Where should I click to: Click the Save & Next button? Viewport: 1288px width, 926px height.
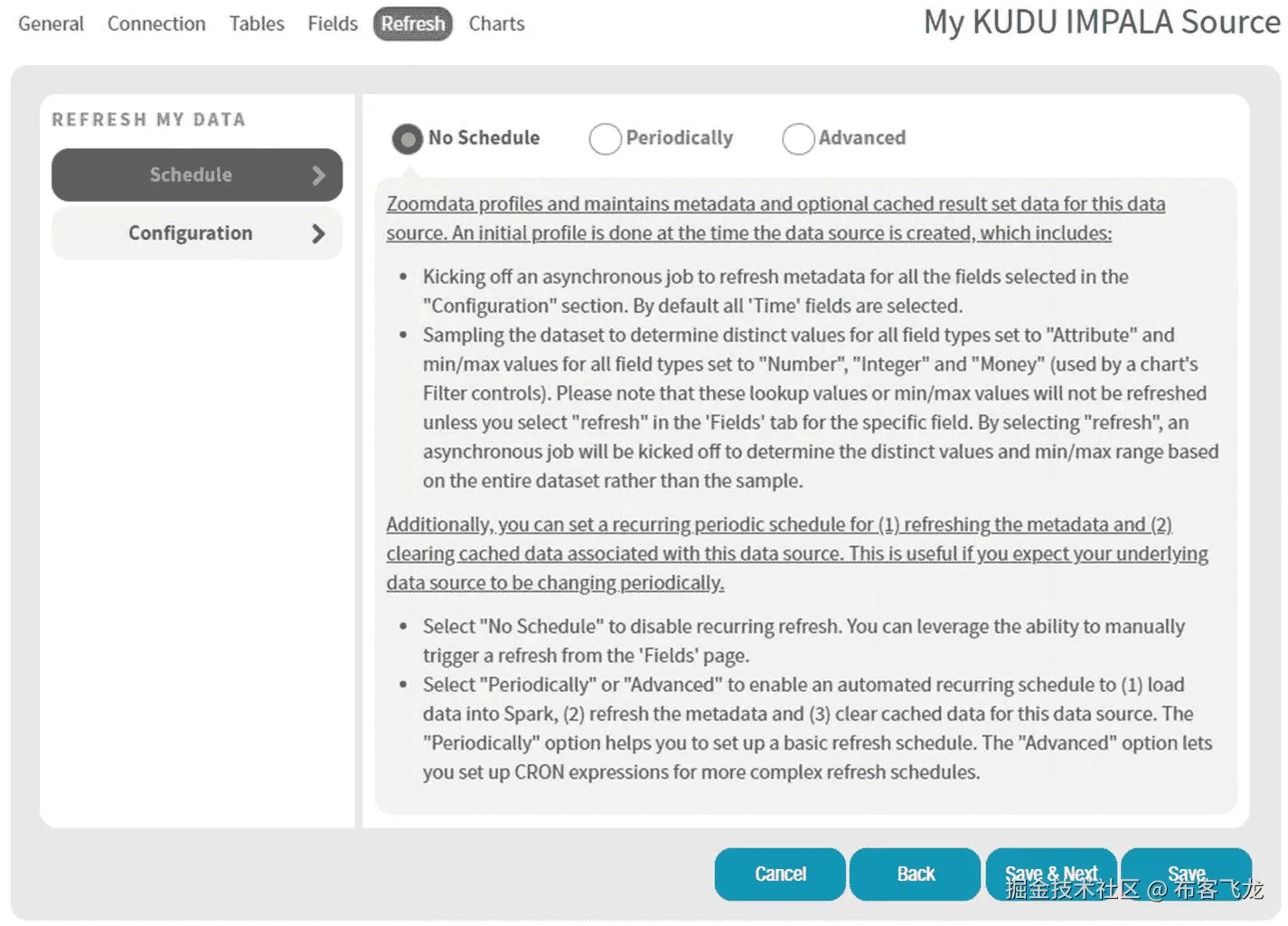(x=1051, y=874)
